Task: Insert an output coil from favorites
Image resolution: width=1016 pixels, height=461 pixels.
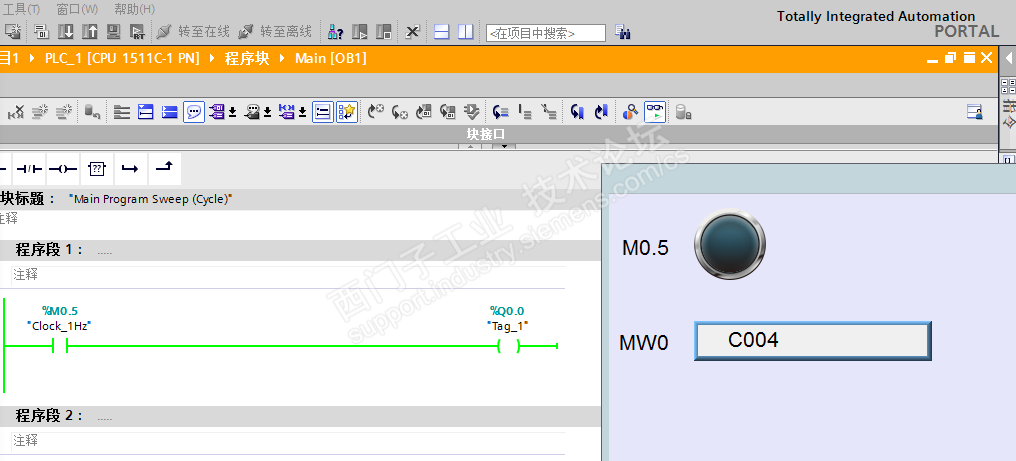Action: (x=63, y=169)
